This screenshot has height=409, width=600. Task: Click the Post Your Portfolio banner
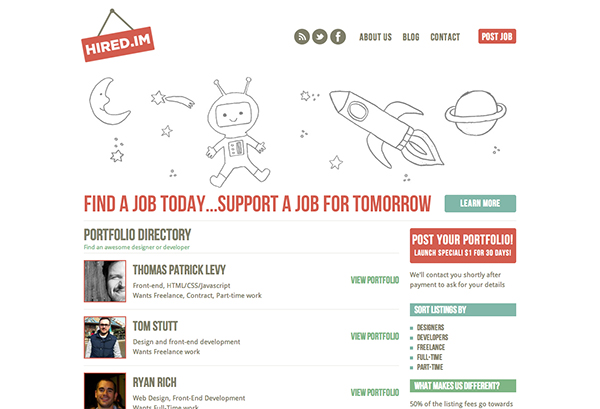(463, 246)
